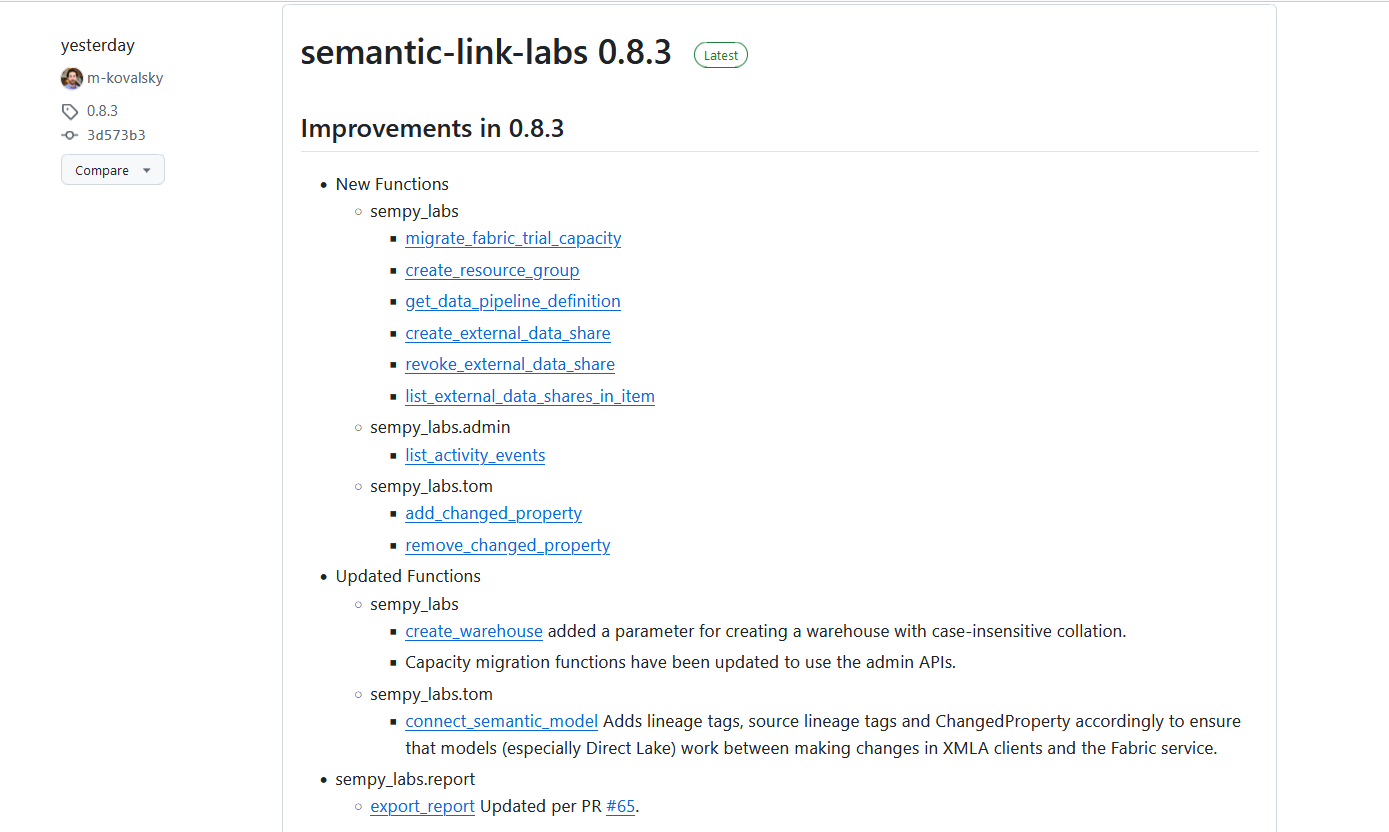Screen dimensions: 1389x832
Task: Click the Latest release badge
Action: [x=720, y=55]
